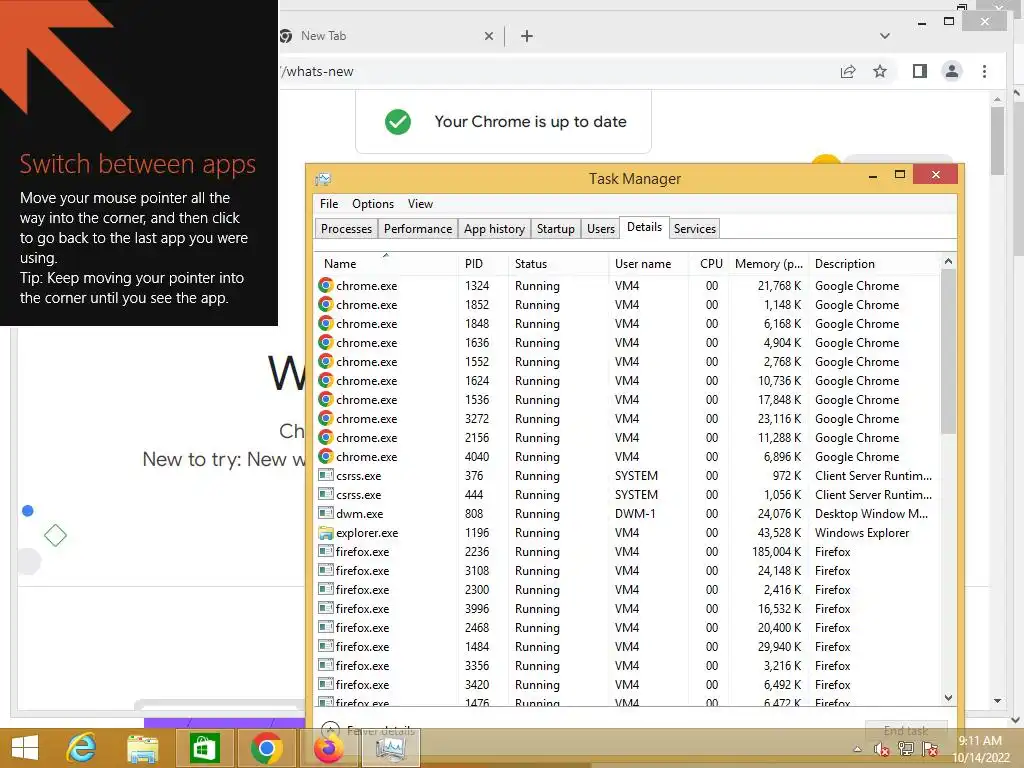Image resolution: width=1024 pixels, height=768 pixels.
Task: Close the New Tab tab in Chrome
Action: point(488,37)
